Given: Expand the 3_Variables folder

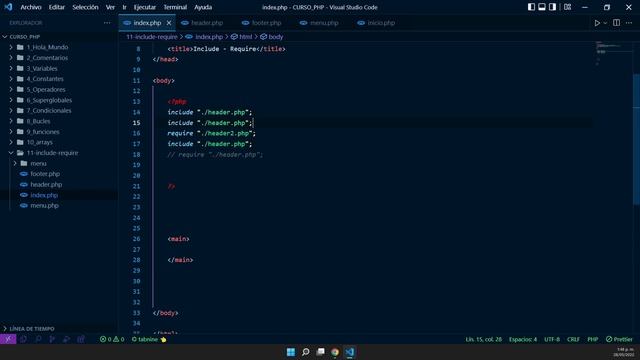Looking at the screenshot, I should (59, 69).
